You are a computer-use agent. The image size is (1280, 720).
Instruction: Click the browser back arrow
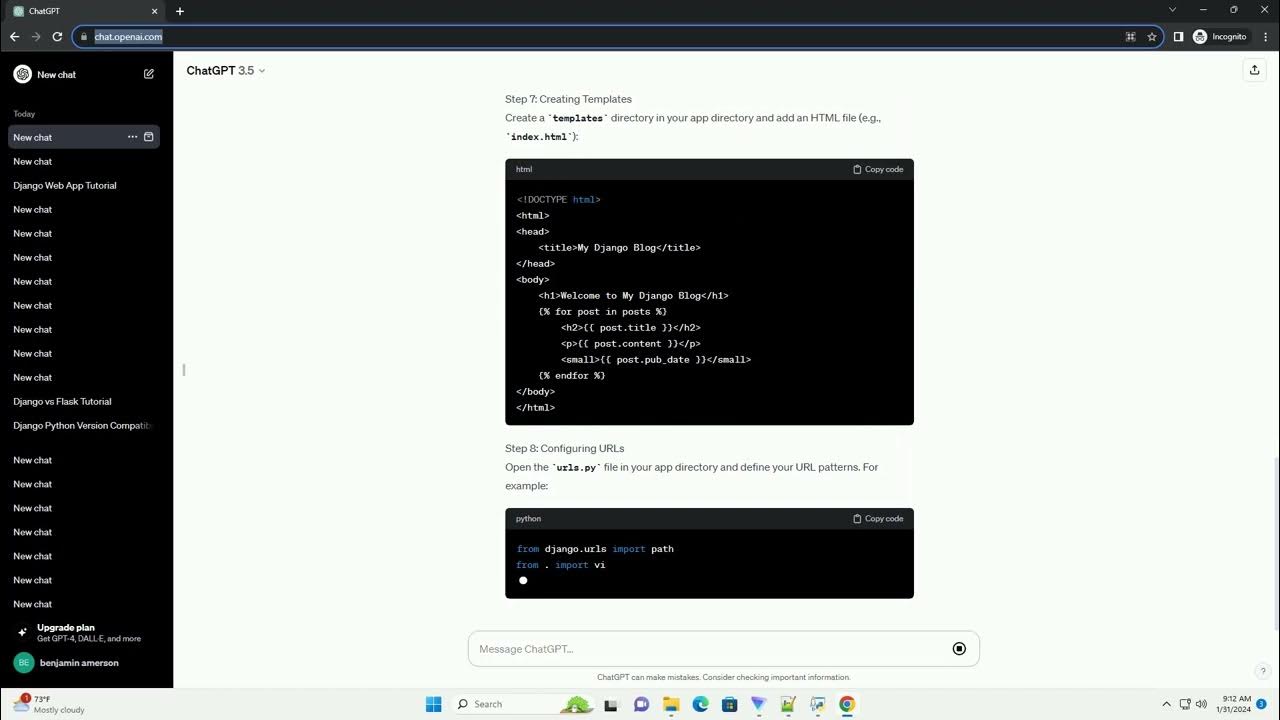tap(14, 36)
